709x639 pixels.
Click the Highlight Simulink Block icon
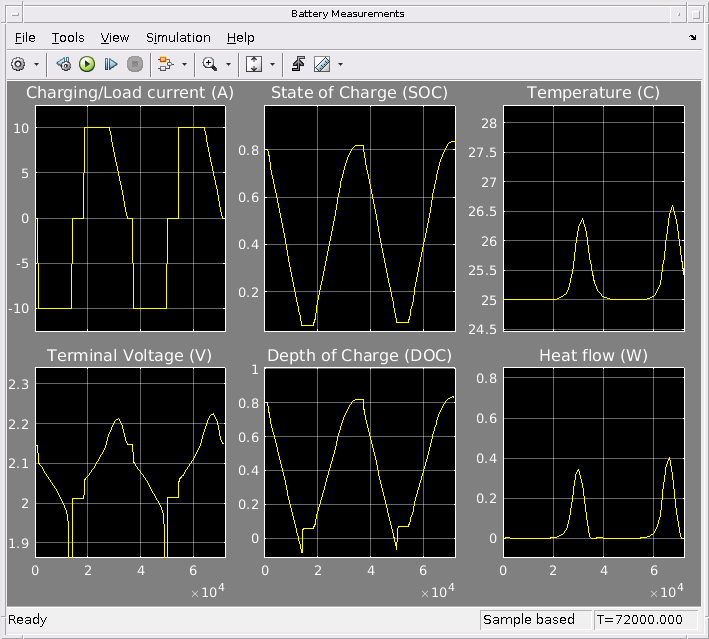tap(165, 64)
